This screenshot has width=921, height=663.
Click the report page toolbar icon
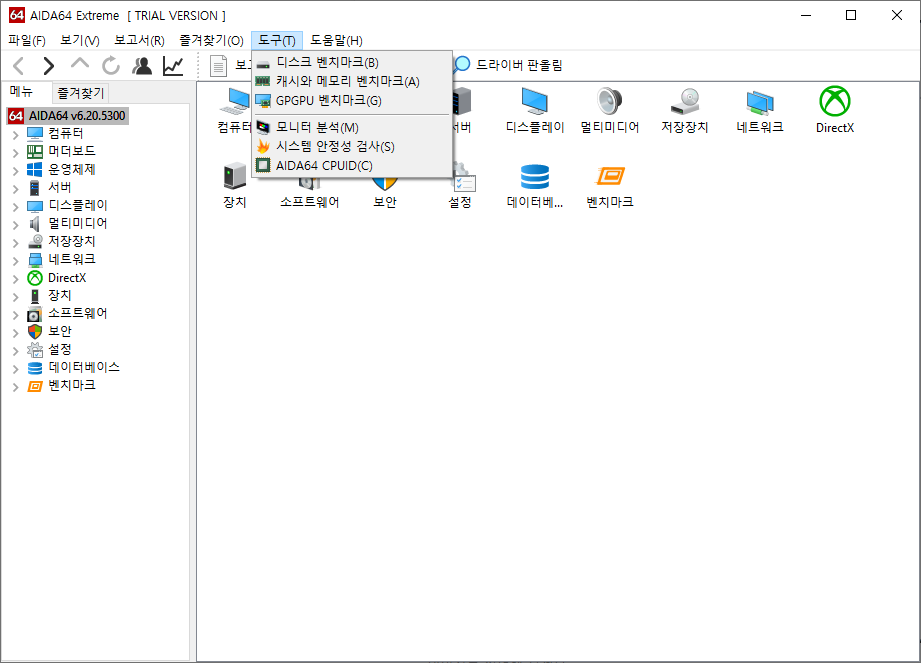tap(219, 66)
